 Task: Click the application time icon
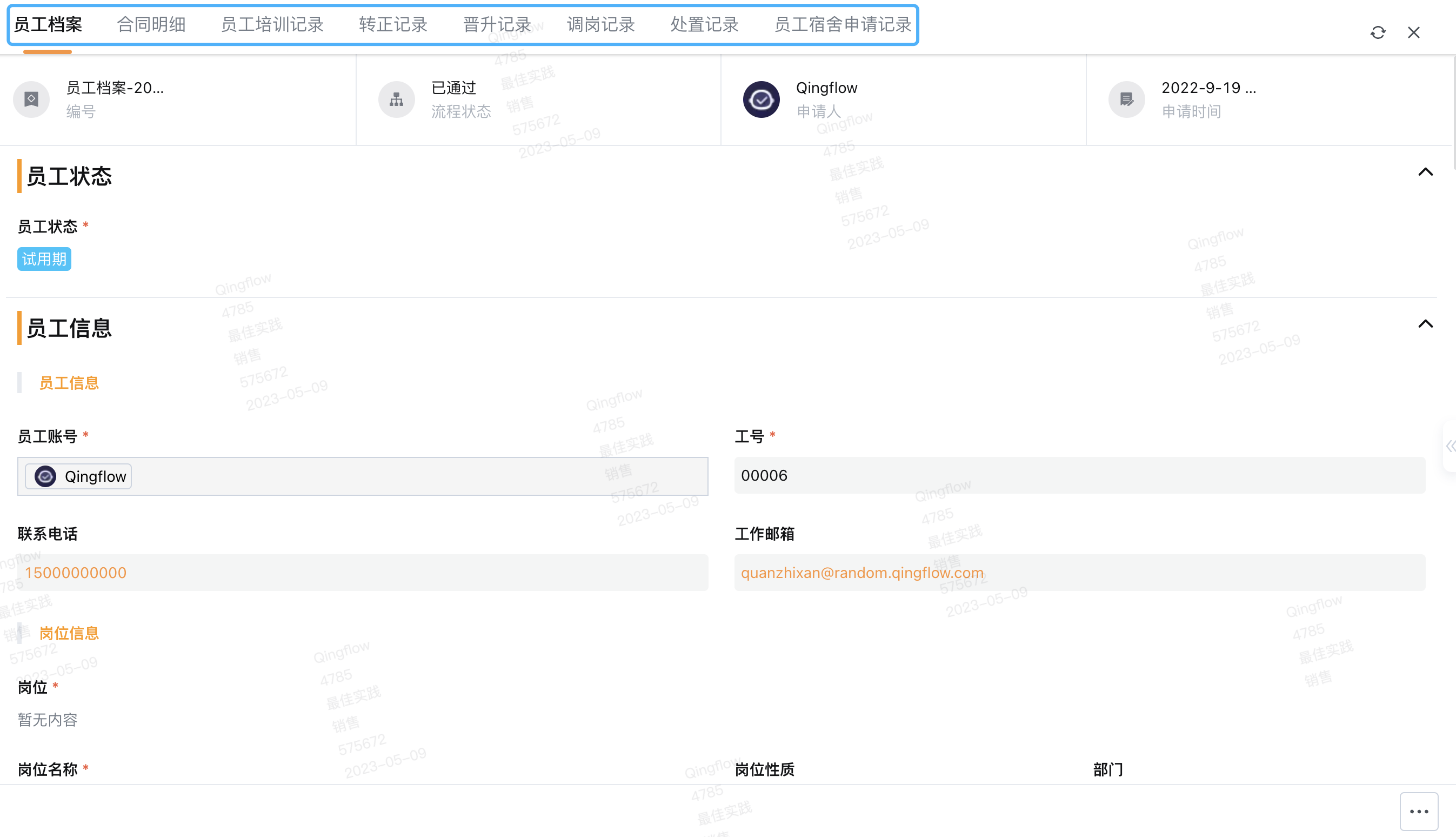click(1127, 99)
